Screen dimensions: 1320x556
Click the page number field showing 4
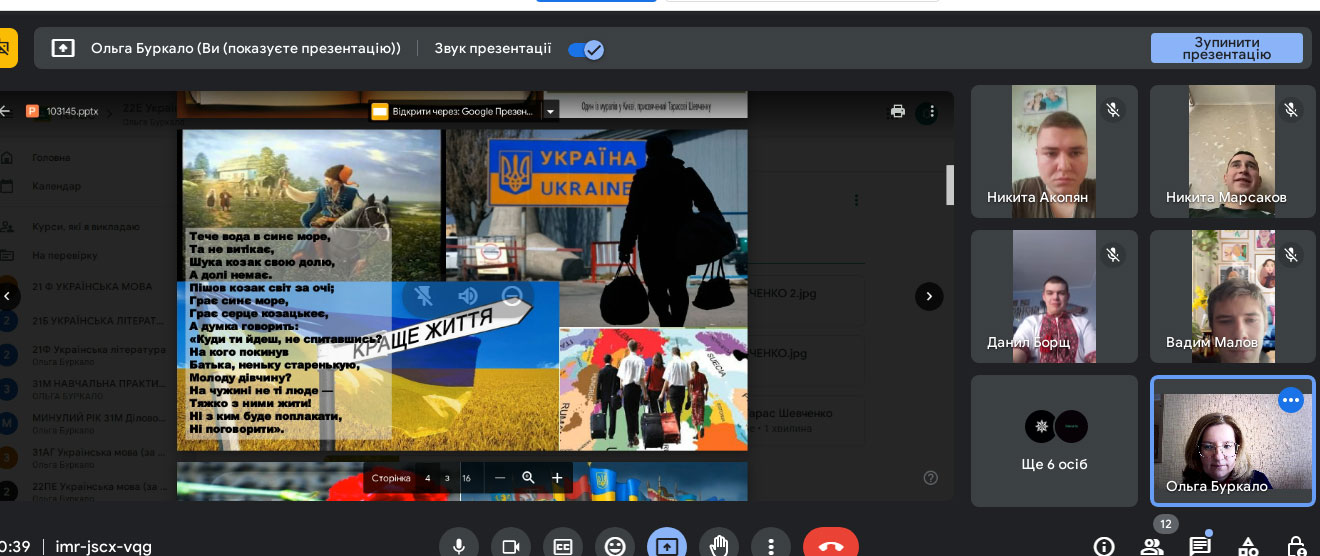[428, 478]
